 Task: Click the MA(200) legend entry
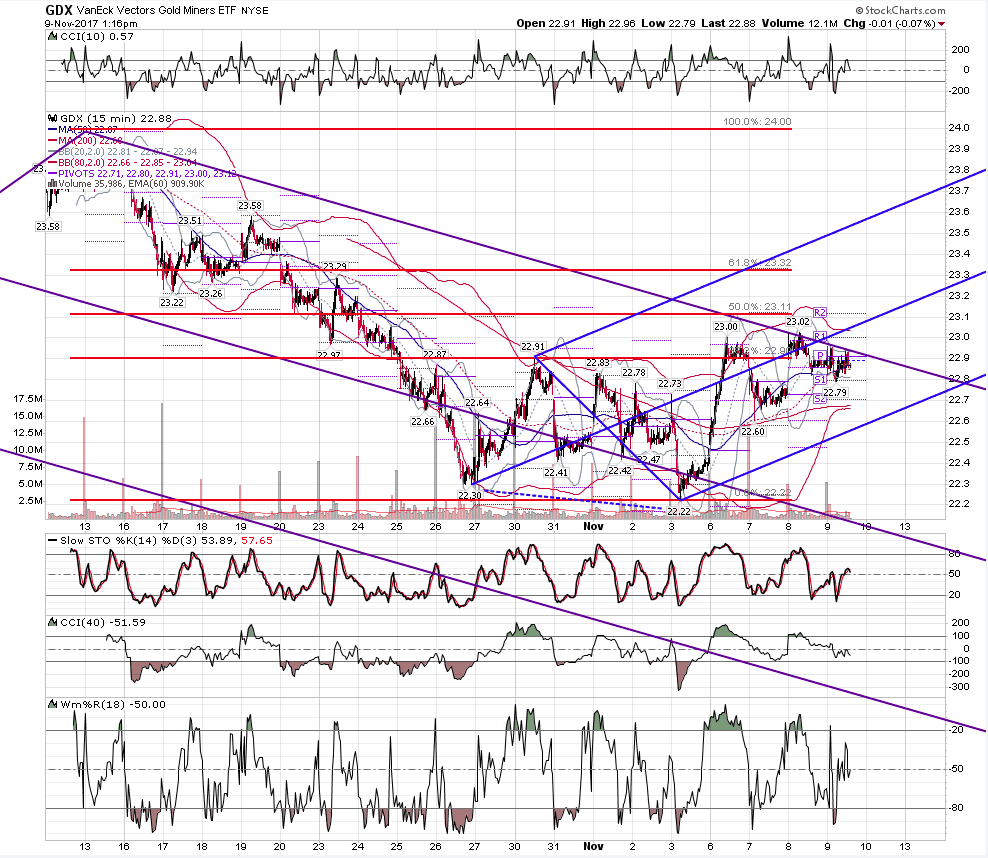click(85, 140)
